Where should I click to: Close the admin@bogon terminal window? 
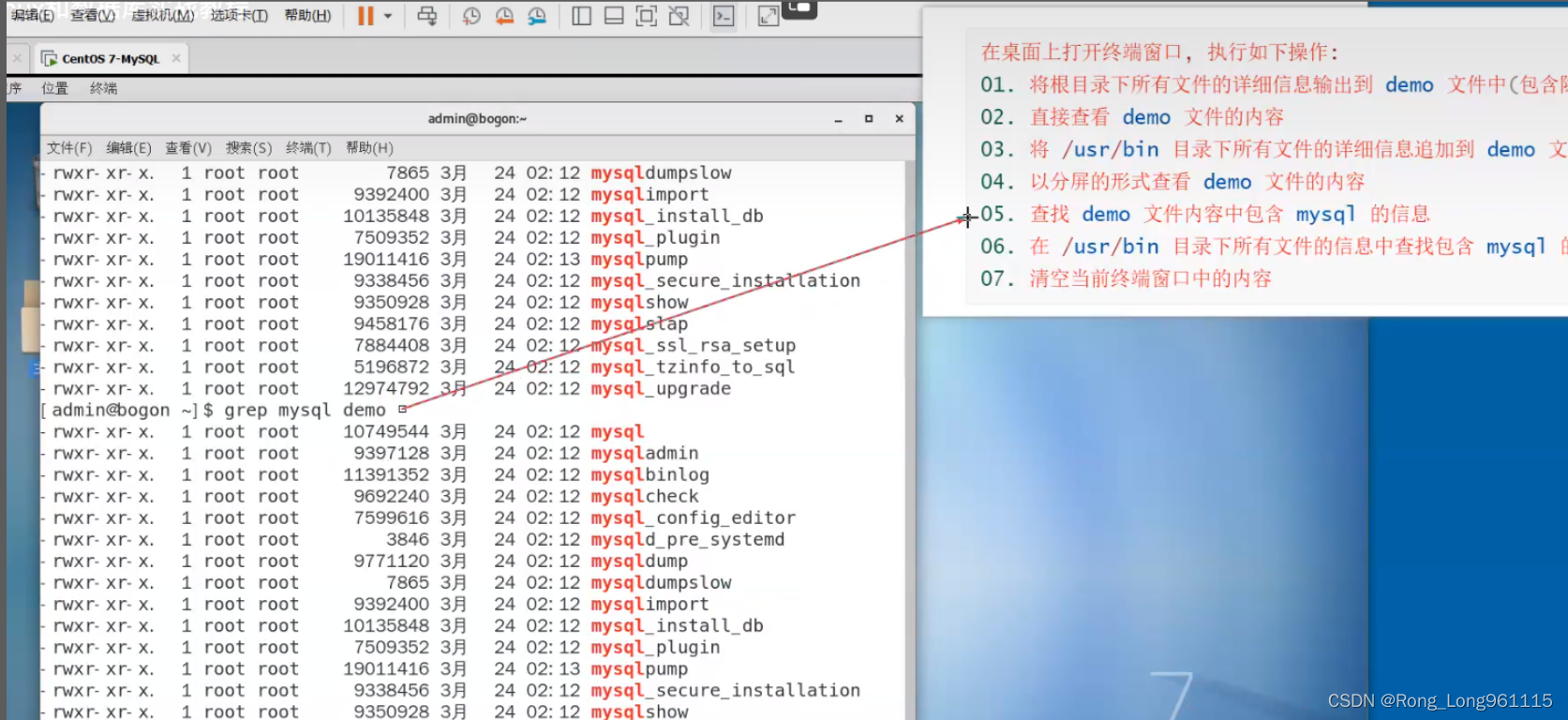point(899,119)
